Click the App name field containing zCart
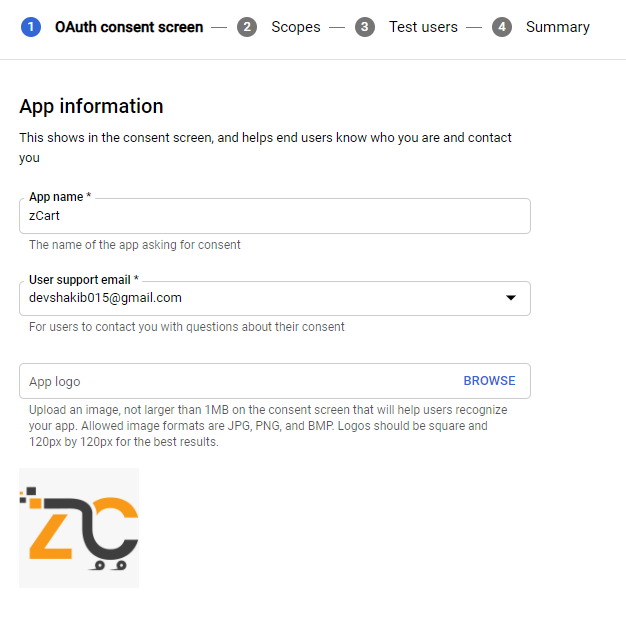The width and height of the screenshot is (626, 626). click(274, 216)
